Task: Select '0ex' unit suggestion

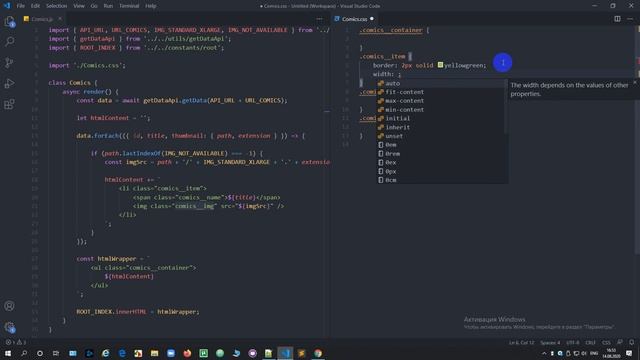Action: 442,162
